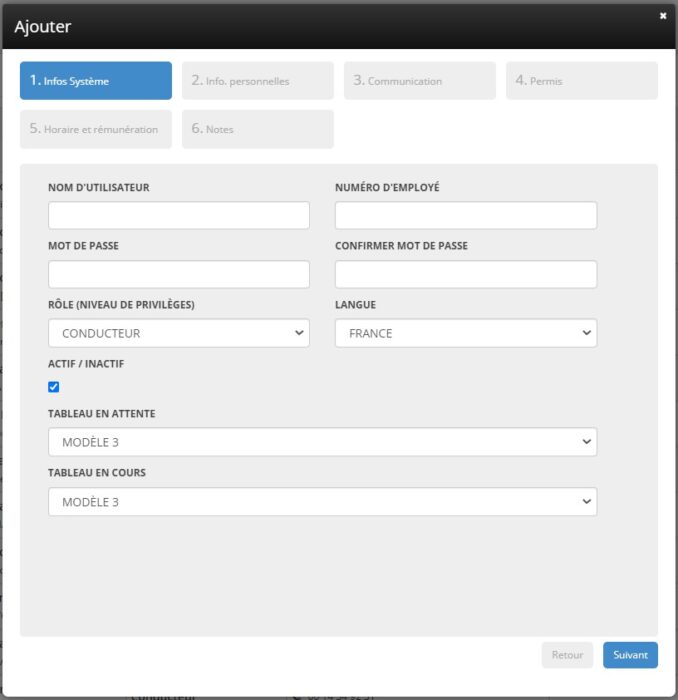Click the Suivant button
This screenshot has height=700, width=678.
pos(630,655)
